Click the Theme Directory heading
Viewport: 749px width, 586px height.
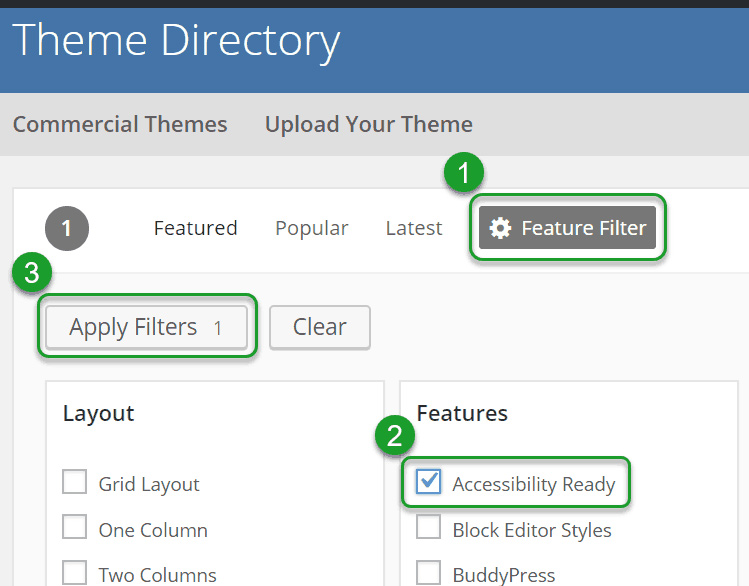tap(176, 41)
